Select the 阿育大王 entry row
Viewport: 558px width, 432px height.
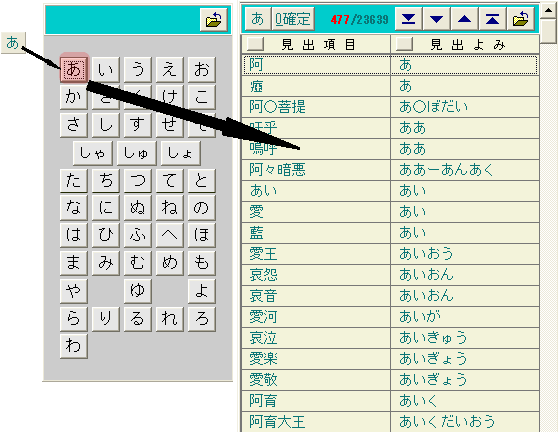(390, 422)
